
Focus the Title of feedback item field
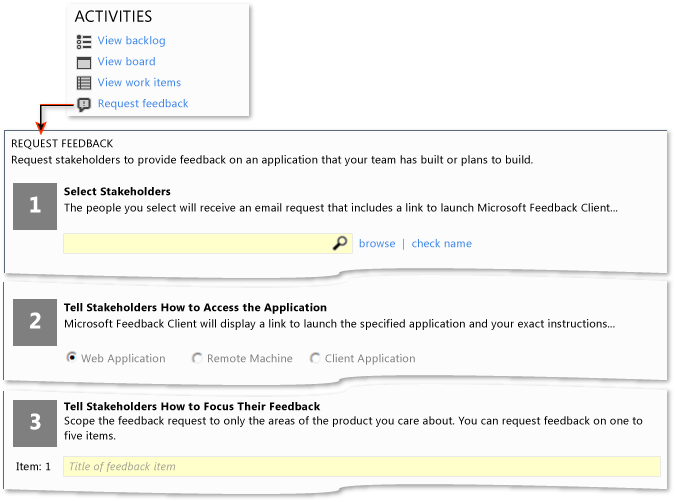(x=362, y=467)
